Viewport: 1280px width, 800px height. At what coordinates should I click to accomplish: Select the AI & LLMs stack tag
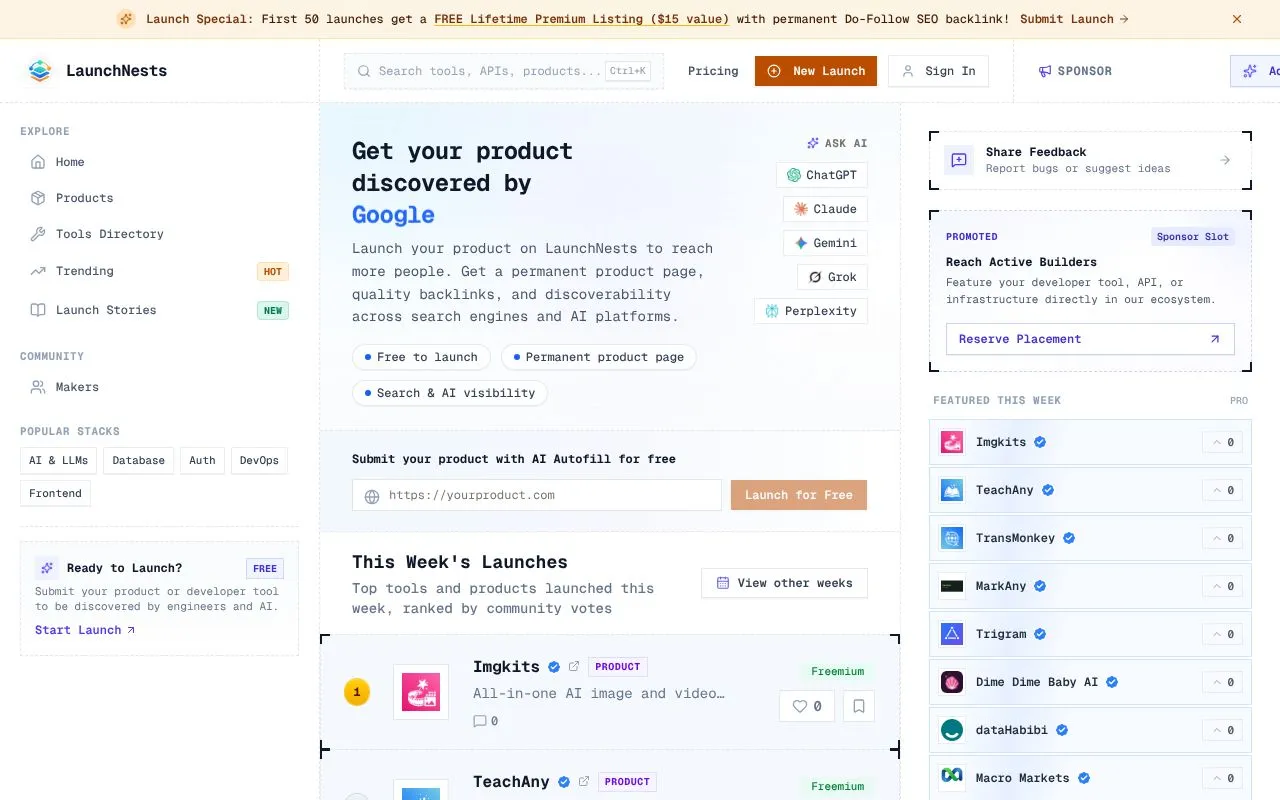click(59, 460)
